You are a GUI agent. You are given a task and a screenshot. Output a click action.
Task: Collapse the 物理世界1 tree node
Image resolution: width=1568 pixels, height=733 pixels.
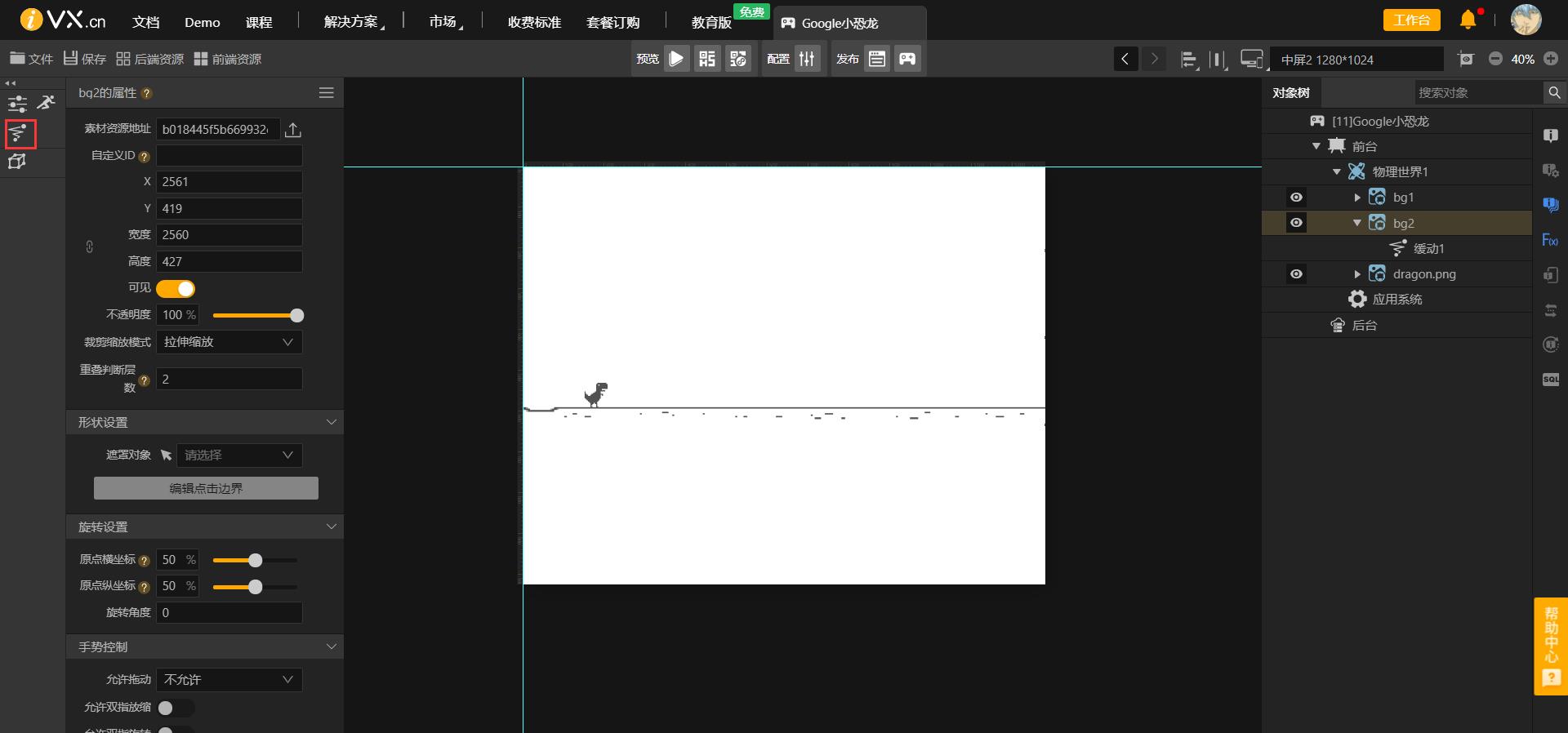(x=1337, y=172)
